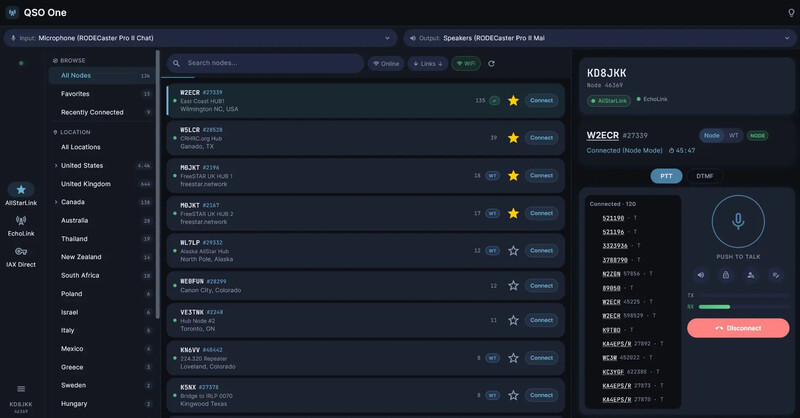The width and height of the screenshot is (800, 418).
Task: Switch connection mode to WT
Action: [x=734, y=135]
